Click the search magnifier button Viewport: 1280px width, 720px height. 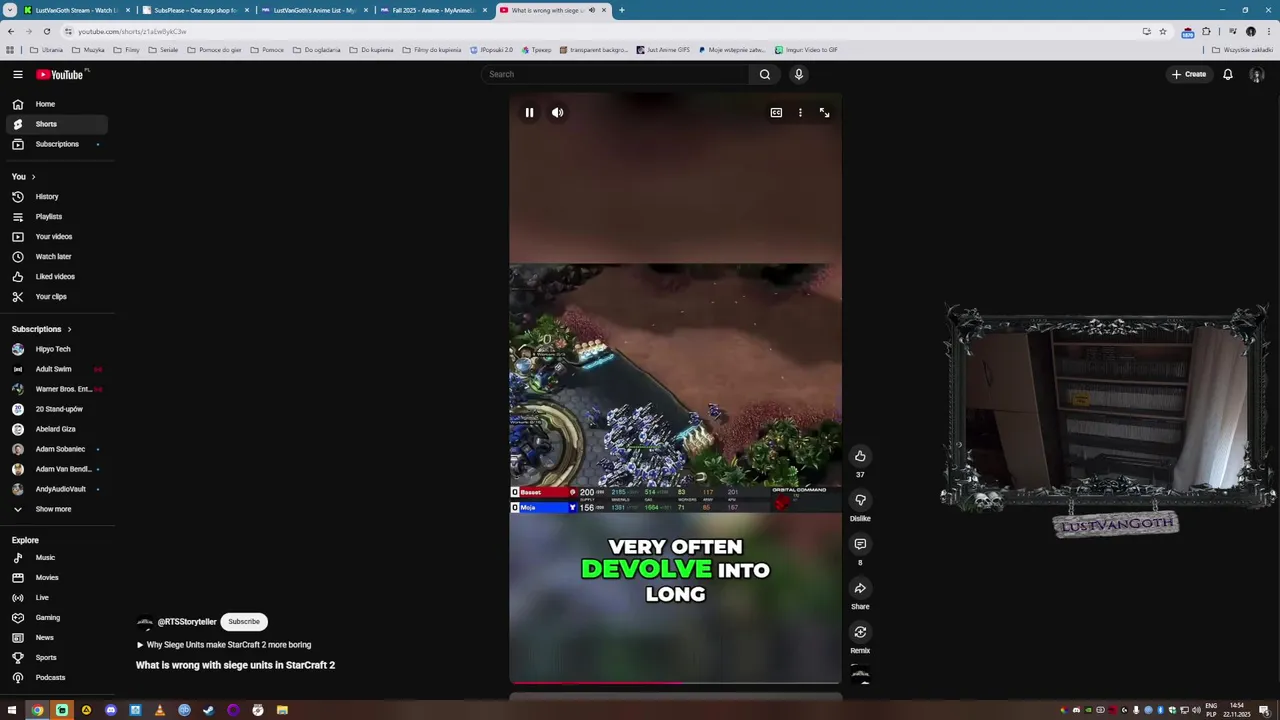point(765,74)
